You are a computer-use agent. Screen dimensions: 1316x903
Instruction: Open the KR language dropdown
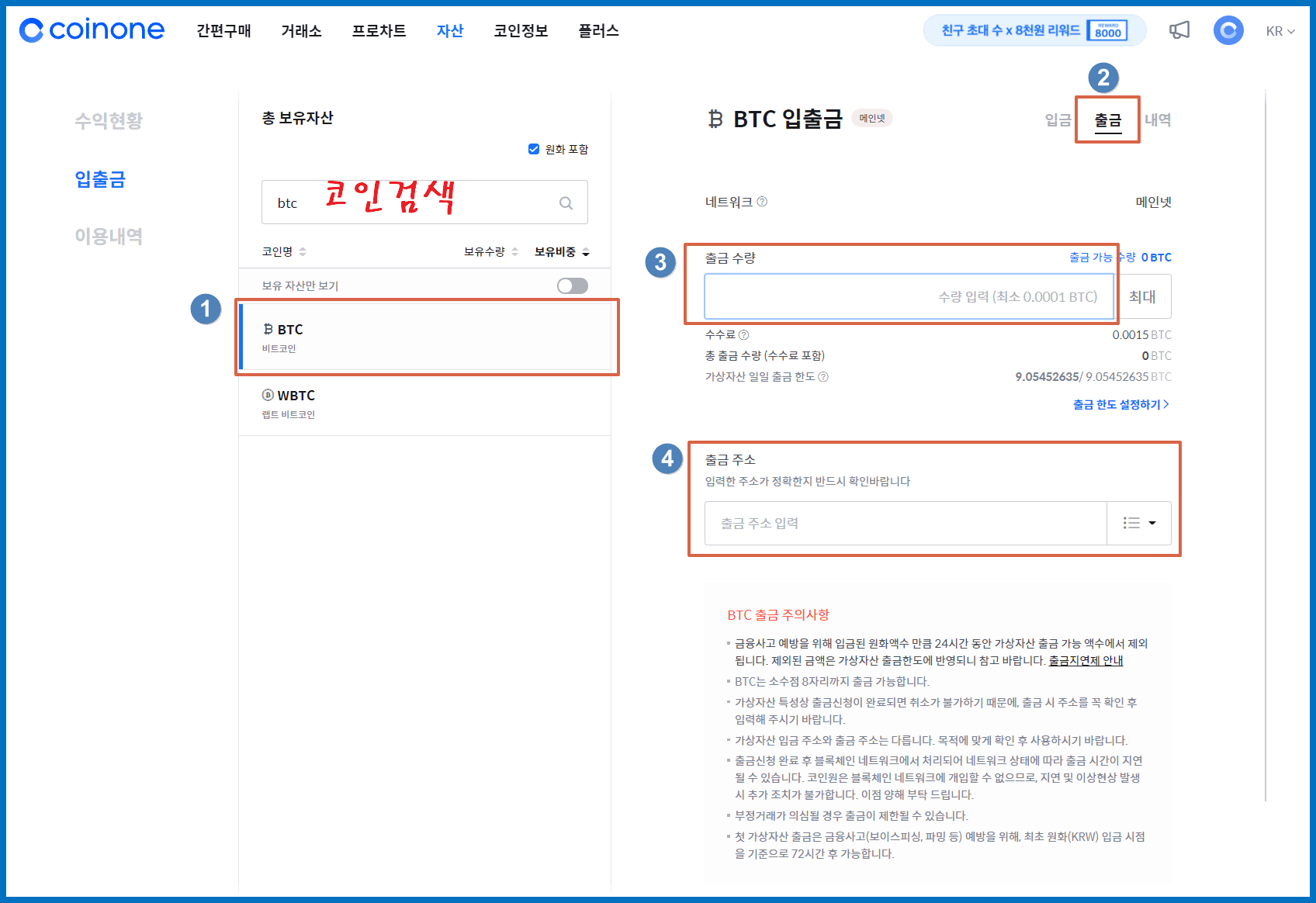pos(1280,31)
